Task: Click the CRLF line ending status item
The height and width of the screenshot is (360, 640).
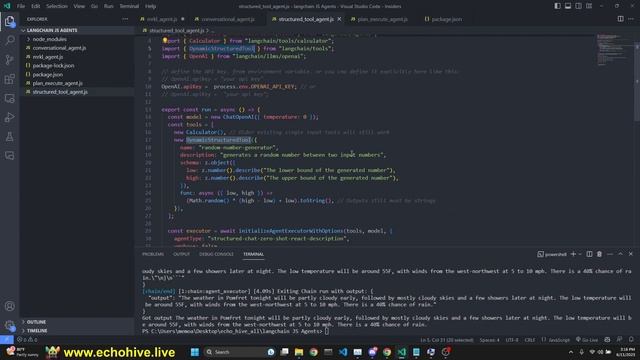Action: coord(530,340)
